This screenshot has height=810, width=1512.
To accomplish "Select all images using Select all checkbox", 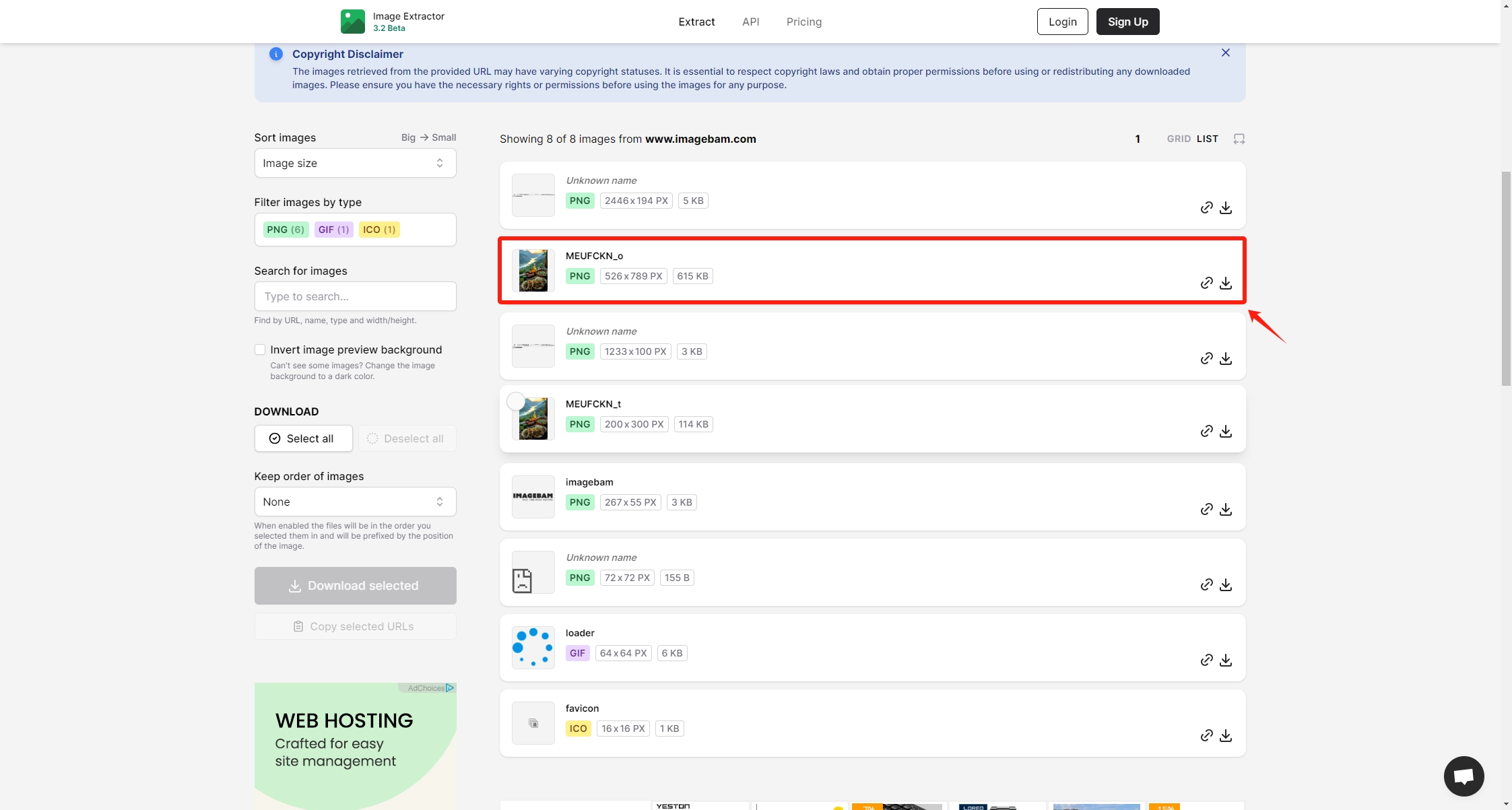I will click(301, 438).
